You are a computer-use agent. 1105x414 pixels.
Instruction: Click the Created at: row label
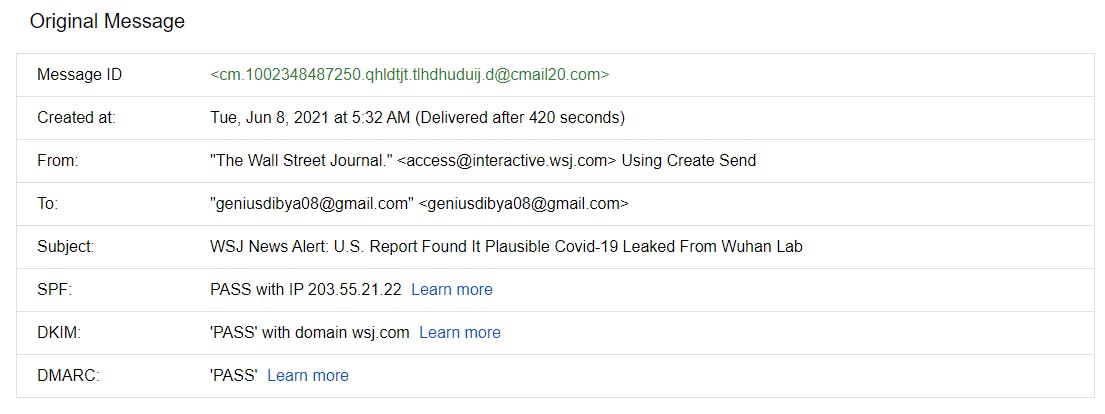point(76,118)
